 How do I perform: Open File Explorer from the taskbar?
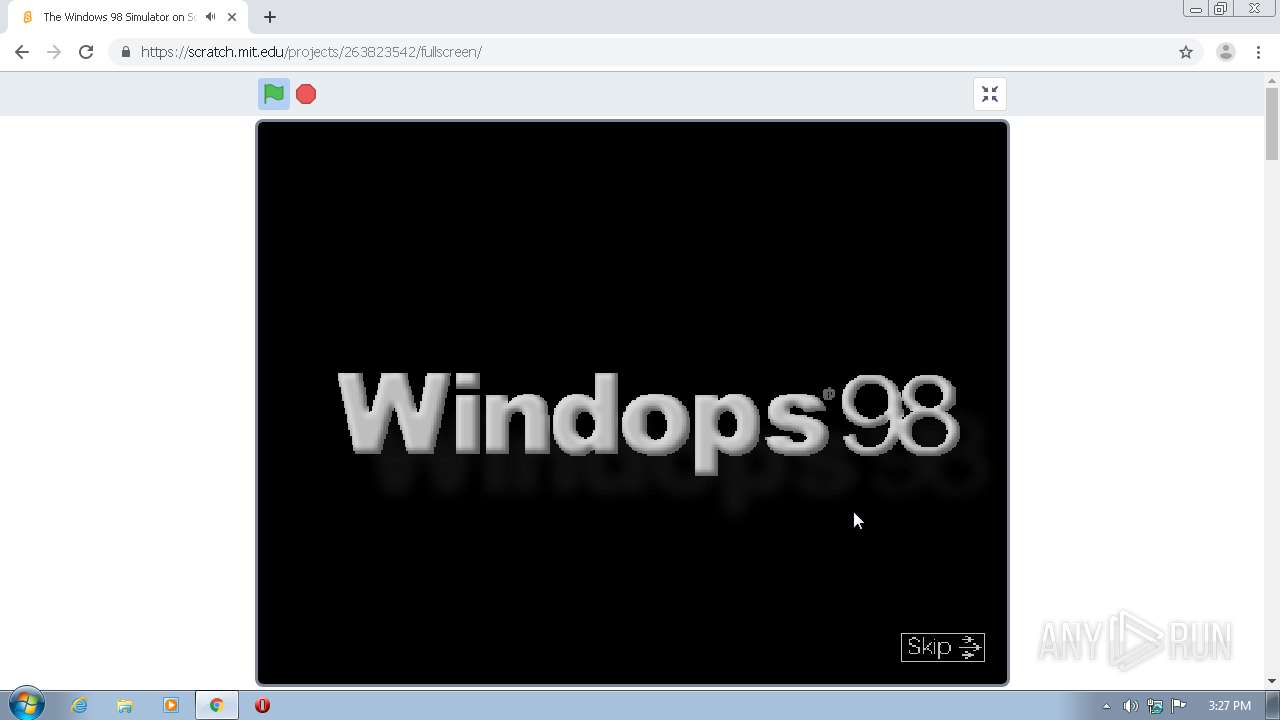point(125,705)
